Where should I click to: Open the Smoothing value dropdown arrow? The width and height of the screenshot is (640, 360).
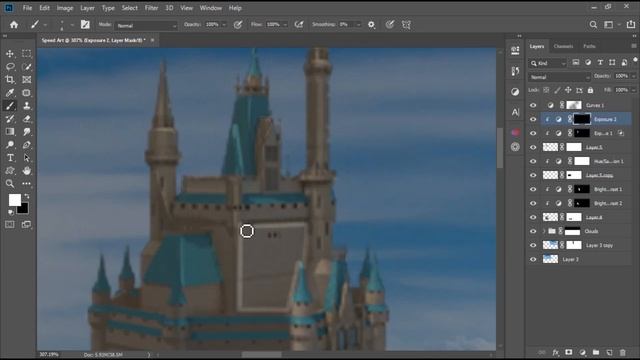pyautogui.click(x=358, y=25)
